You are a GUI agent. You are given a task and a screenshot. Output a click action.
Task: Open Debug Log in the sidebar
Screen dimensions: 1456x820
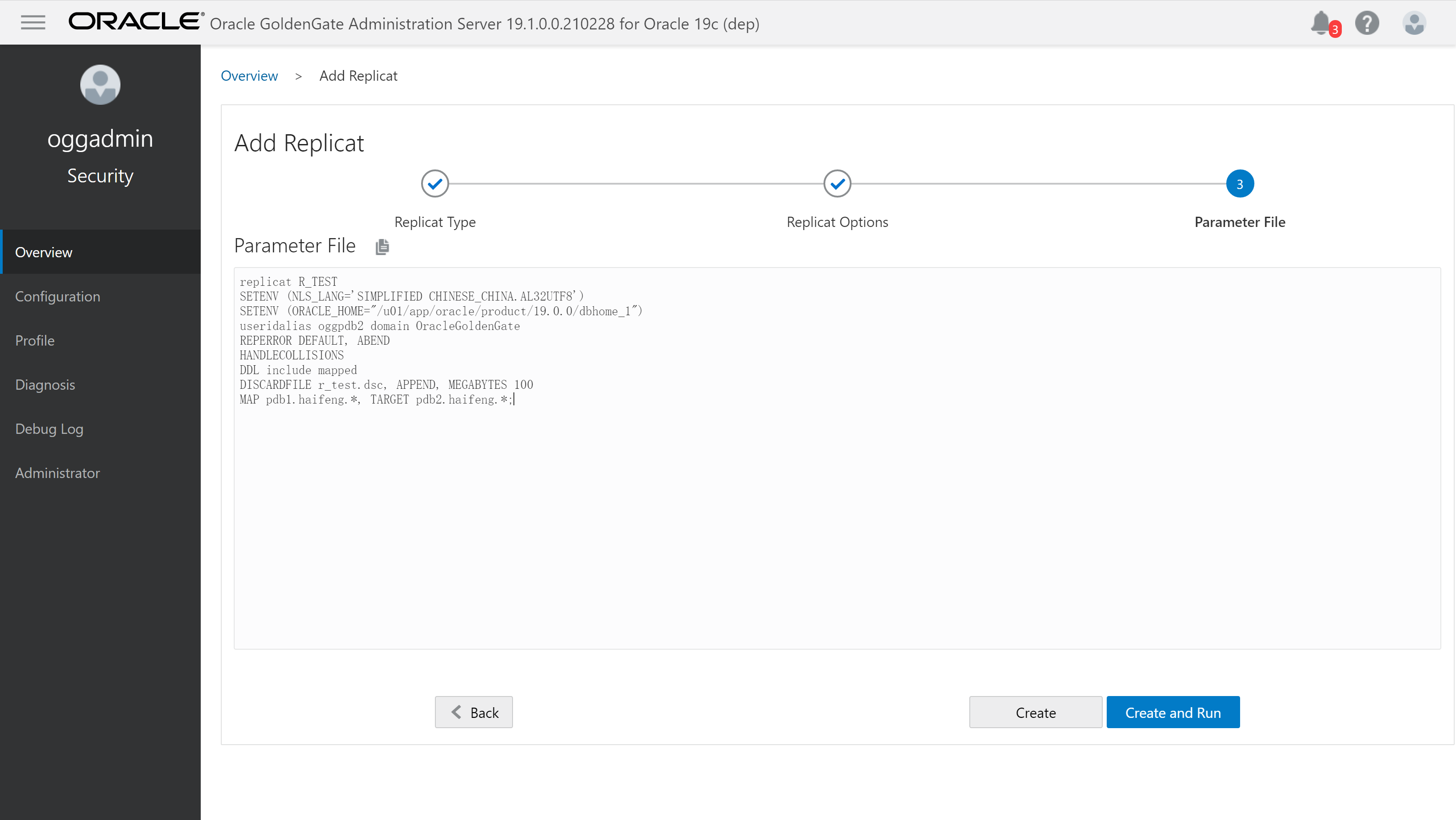tap(49, 429)
